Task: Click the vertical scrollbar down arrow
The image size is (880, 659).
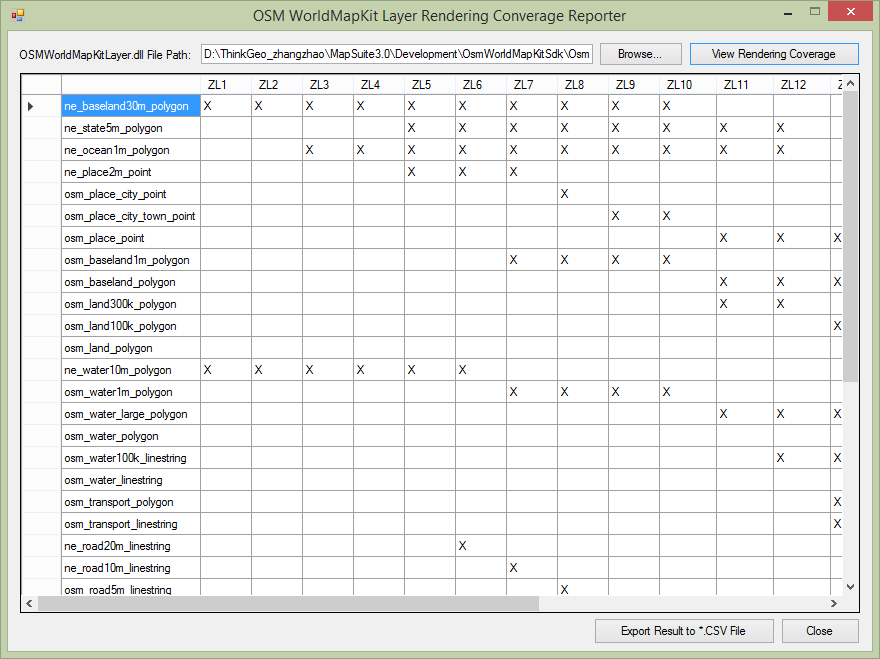Action: pos(848,586)
